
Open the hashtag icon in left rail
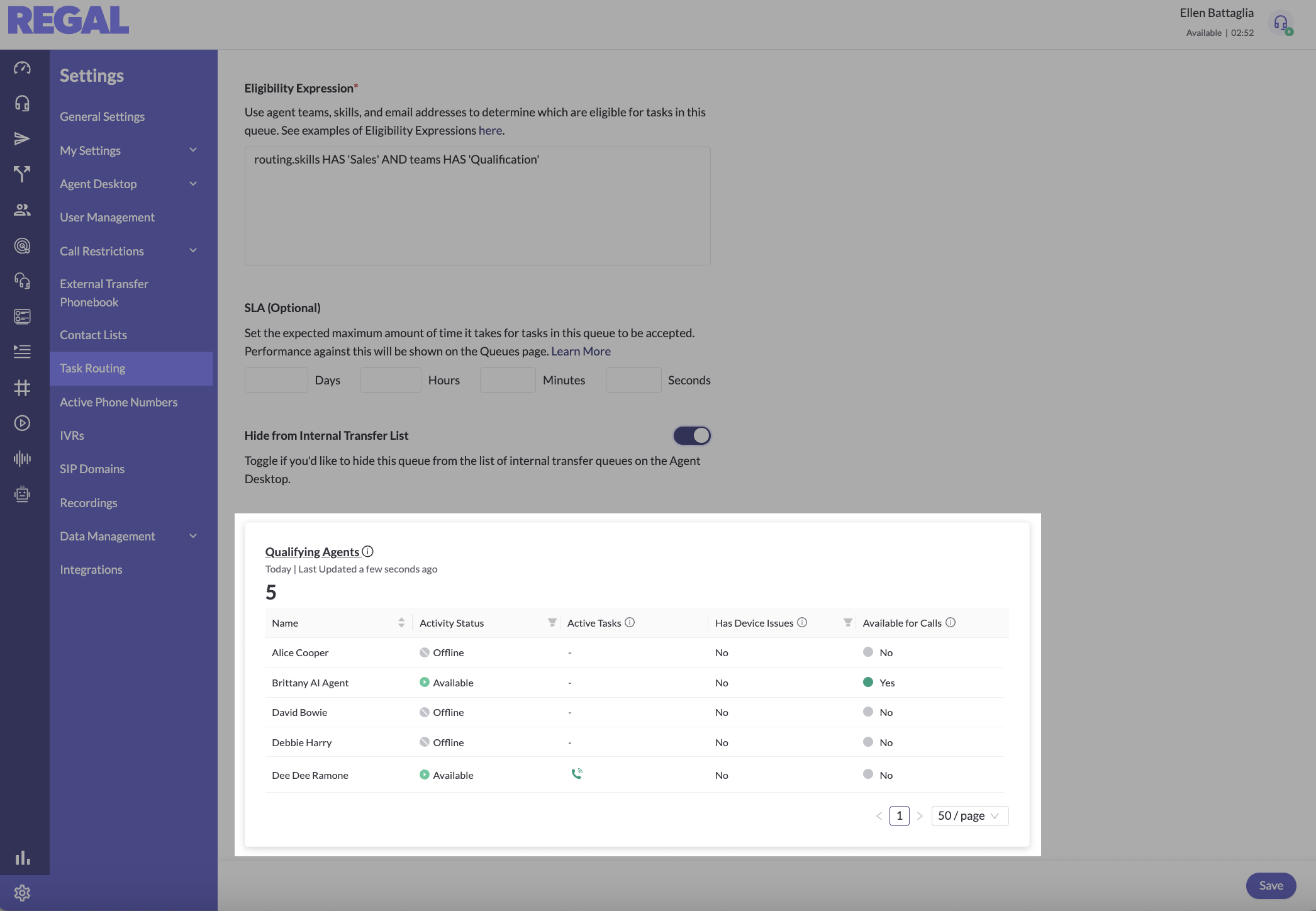(x=22, y=388)
